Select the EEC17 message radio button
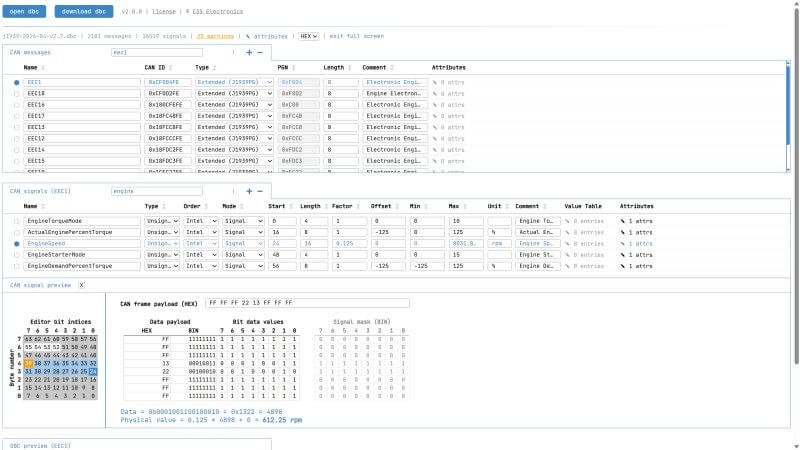 tap(17, 116)
